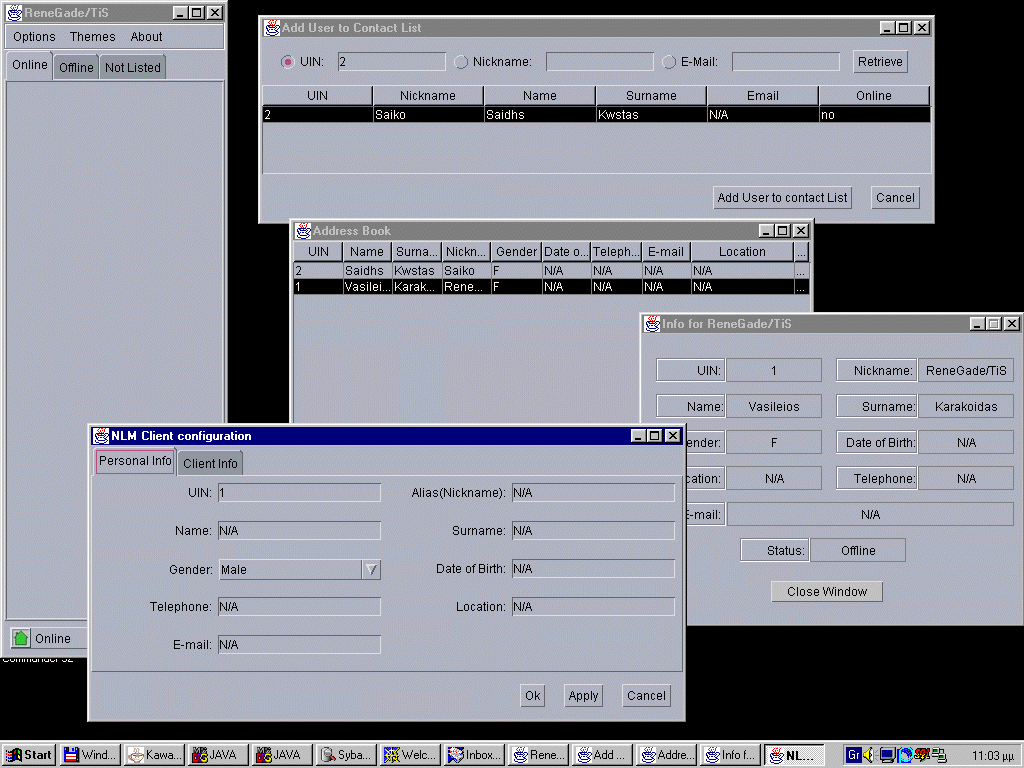Image resolution: width=1024 pixels, height=768 pixels.
Task: Click the Location field in Personal Info
Action: pos(593,607)
